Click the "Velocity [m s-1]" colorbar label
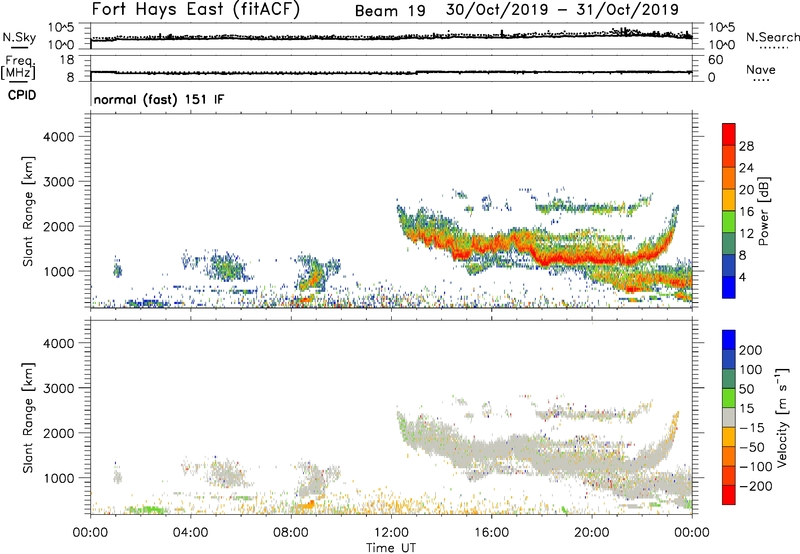Image resolution: width=800 pixels, height=554 pixels. [783, 417]
